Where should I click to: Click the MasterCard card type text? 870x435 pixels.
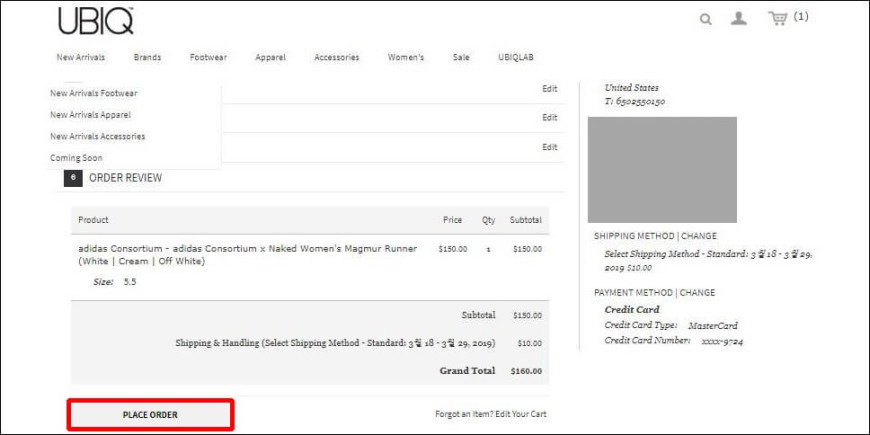(712, 326)
